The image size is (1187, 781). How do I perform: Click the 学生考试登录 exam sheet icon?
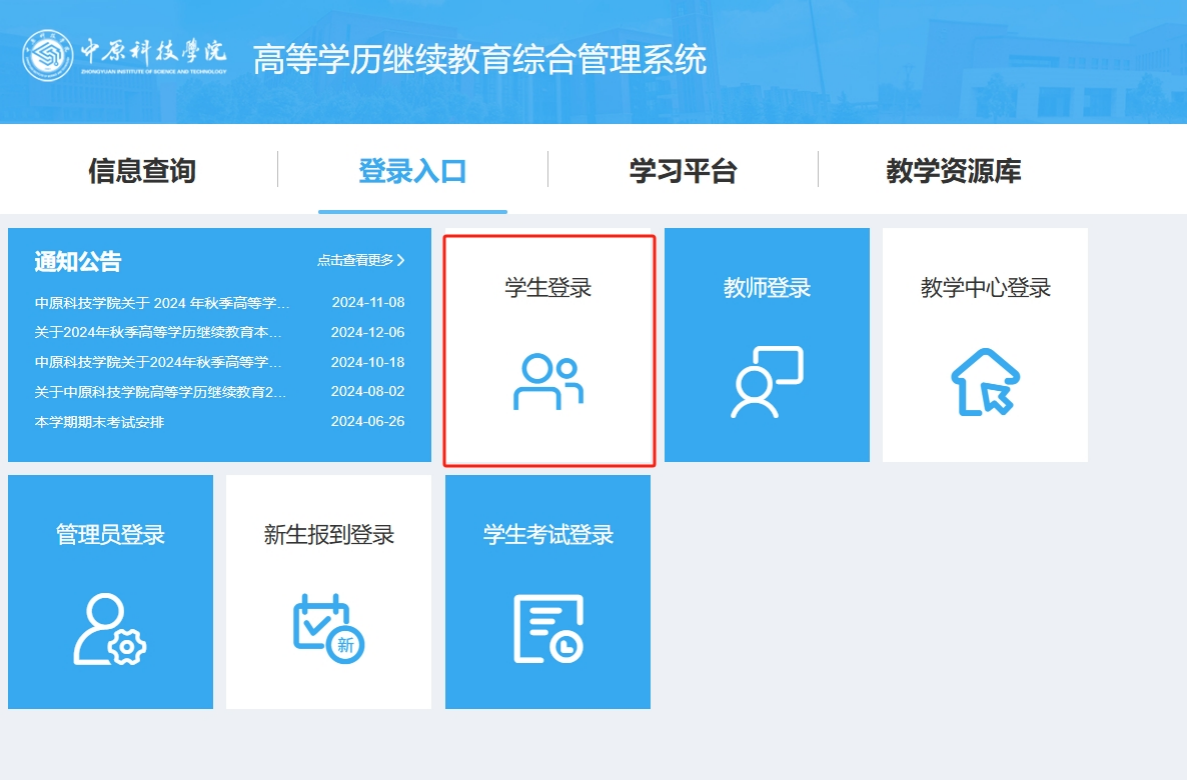pos(548,629)
